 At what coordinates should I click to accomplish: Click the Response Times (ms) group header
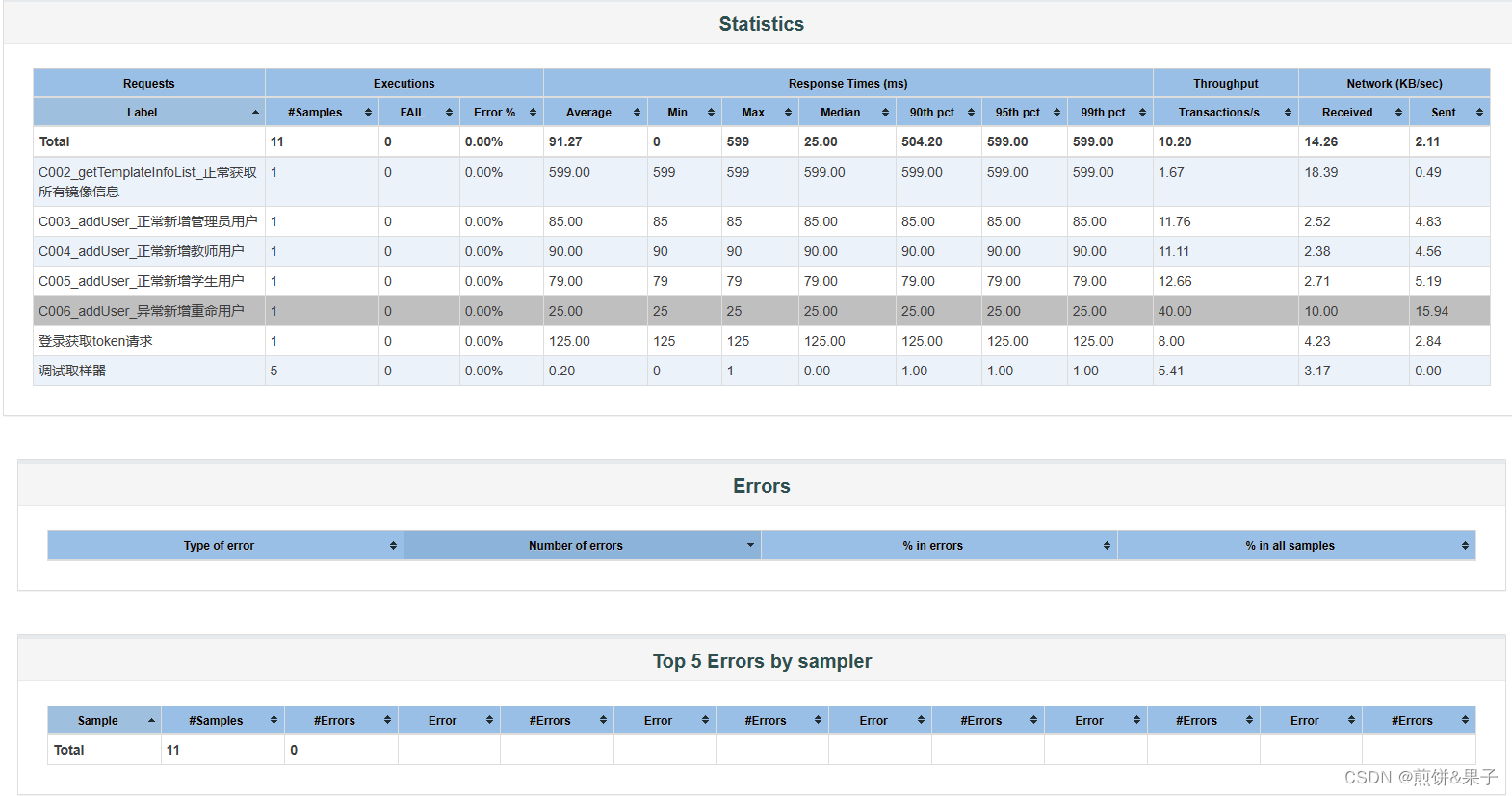(x=848, y=84)
